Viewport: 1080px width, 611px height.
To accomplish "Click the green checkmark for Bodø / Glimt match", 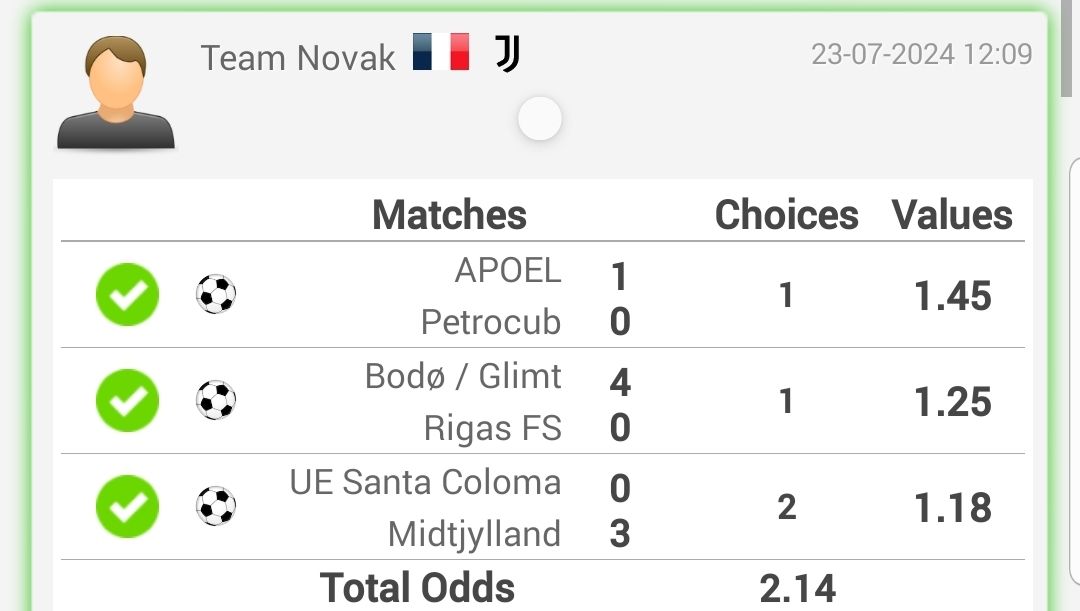I will tap(127, 400).
